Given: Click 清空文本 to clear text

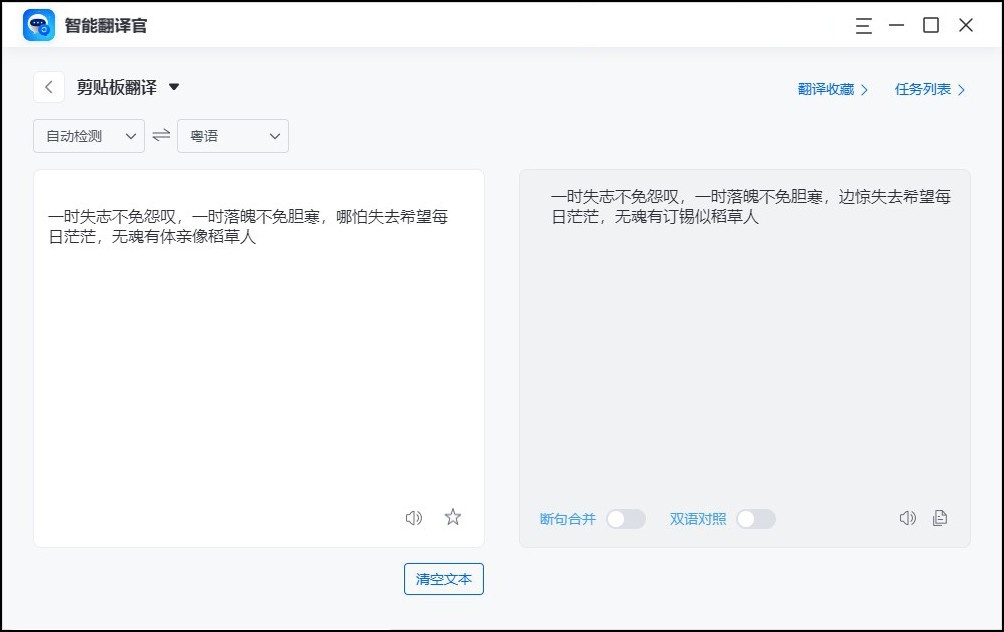Looking at the screenshot, I should [443, 578].
